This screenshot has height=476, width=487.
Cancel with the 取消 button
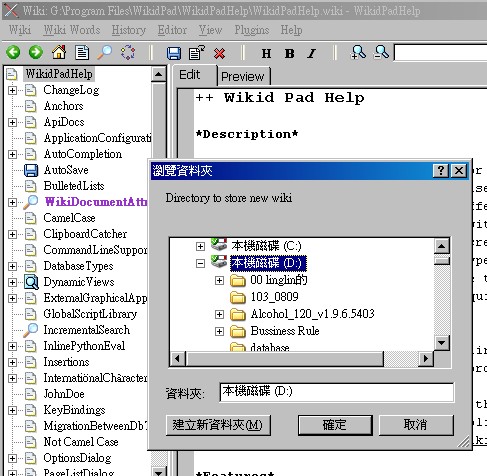click(x=416, y=425)
